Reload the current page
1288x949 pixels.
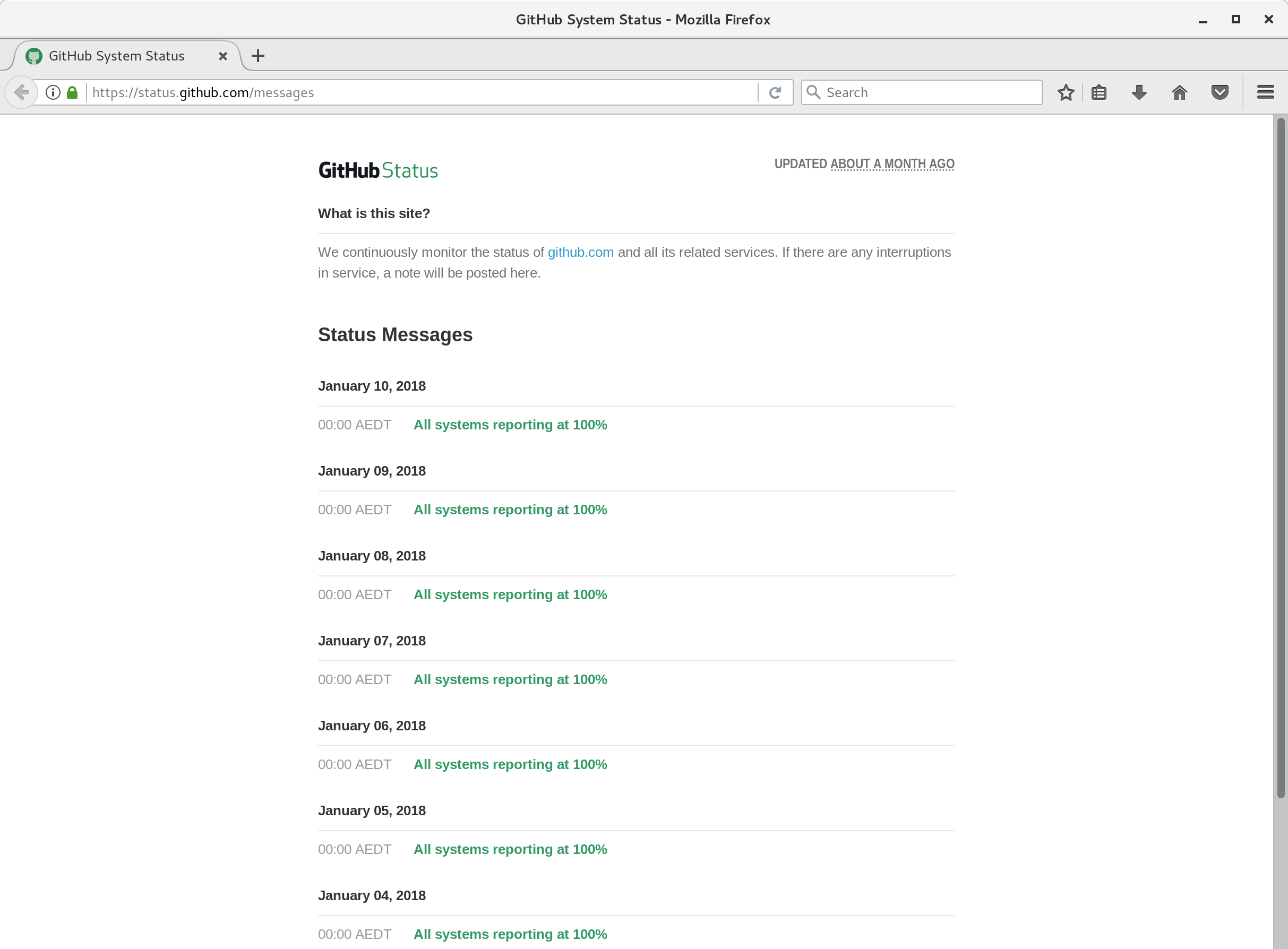click(x=775, y=92)
